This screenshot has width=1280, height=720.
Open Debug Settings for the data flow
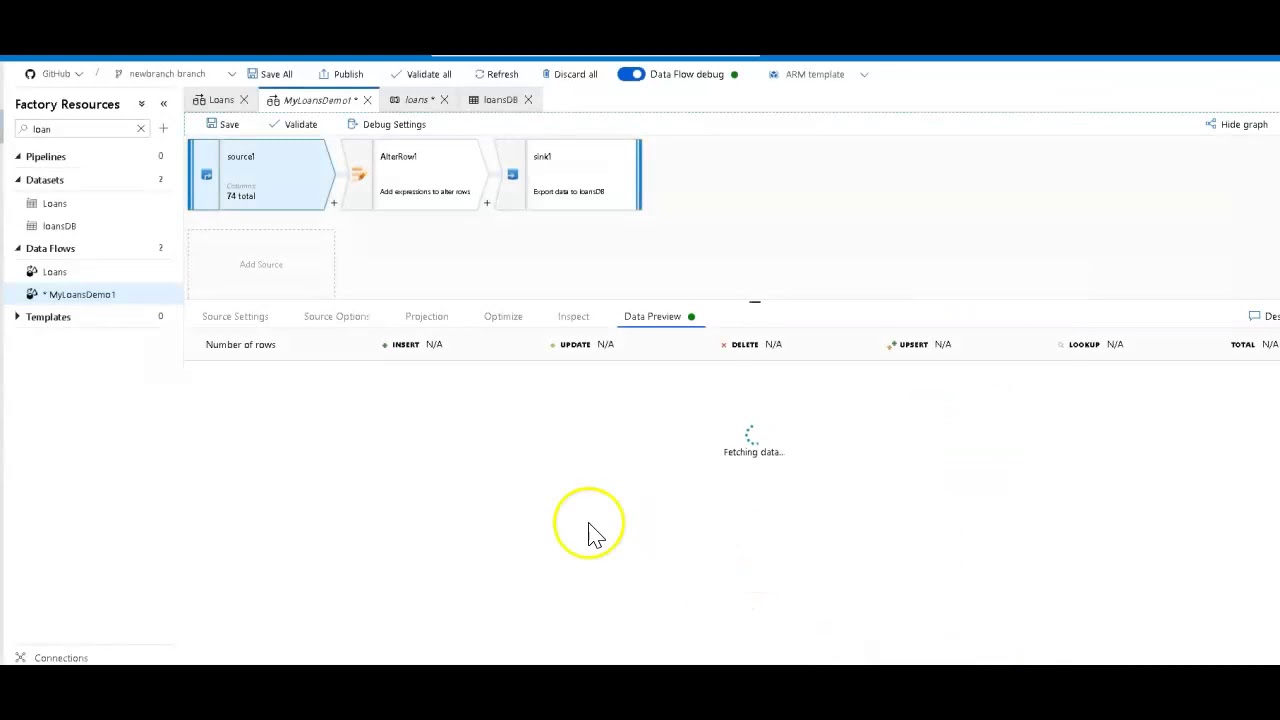point(386,125)
